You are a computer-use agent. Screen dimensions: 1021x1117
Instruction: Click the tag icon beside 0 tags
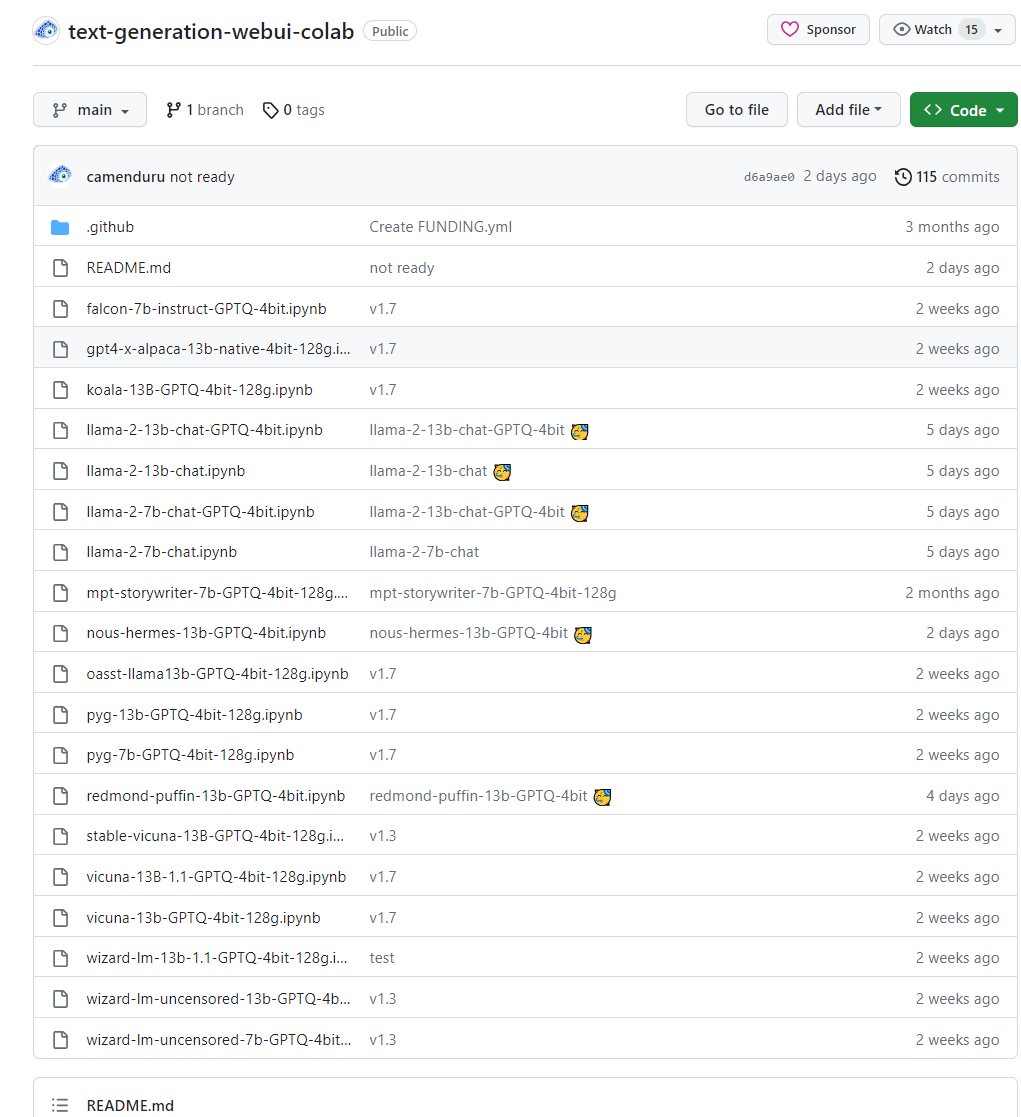click(270, 110)
